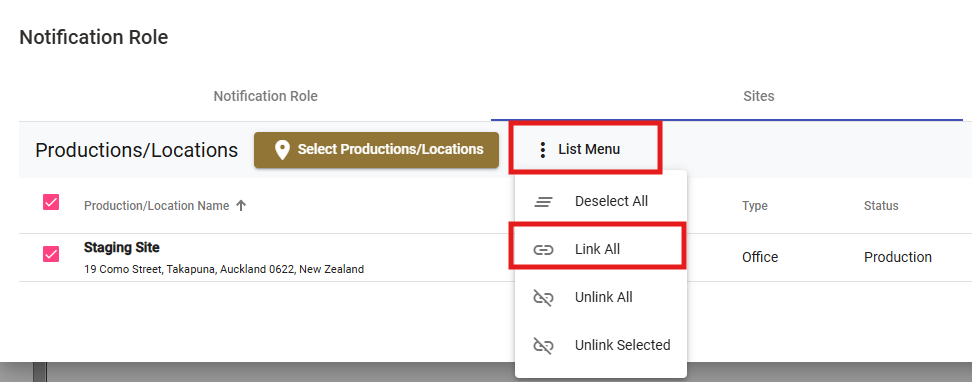Switch to the Sites tab
Viewport: 972px width, 382px height.
[x=759, y=97]
